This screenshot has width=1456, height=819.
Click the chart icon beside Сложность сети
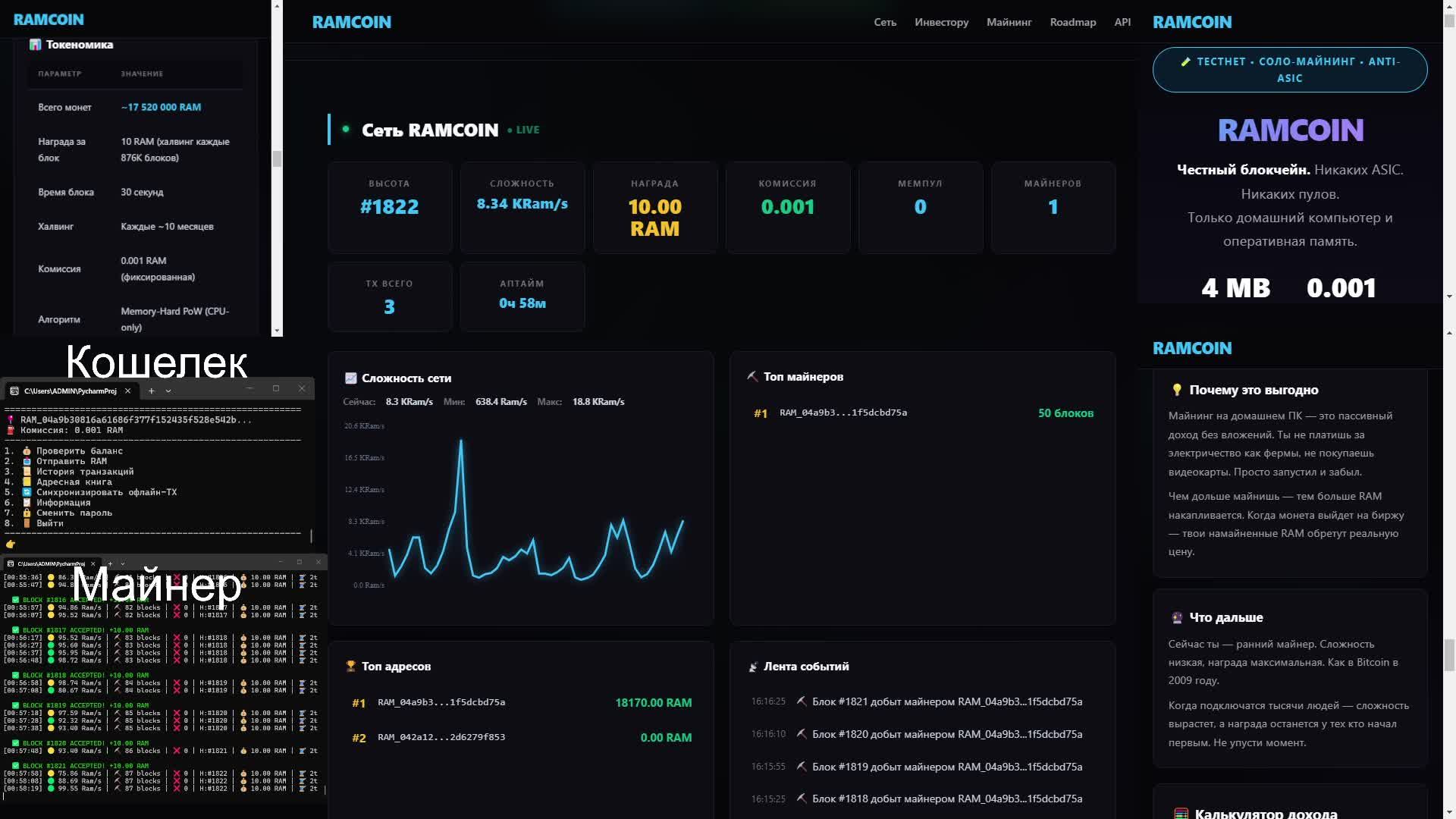click(350, 378)
